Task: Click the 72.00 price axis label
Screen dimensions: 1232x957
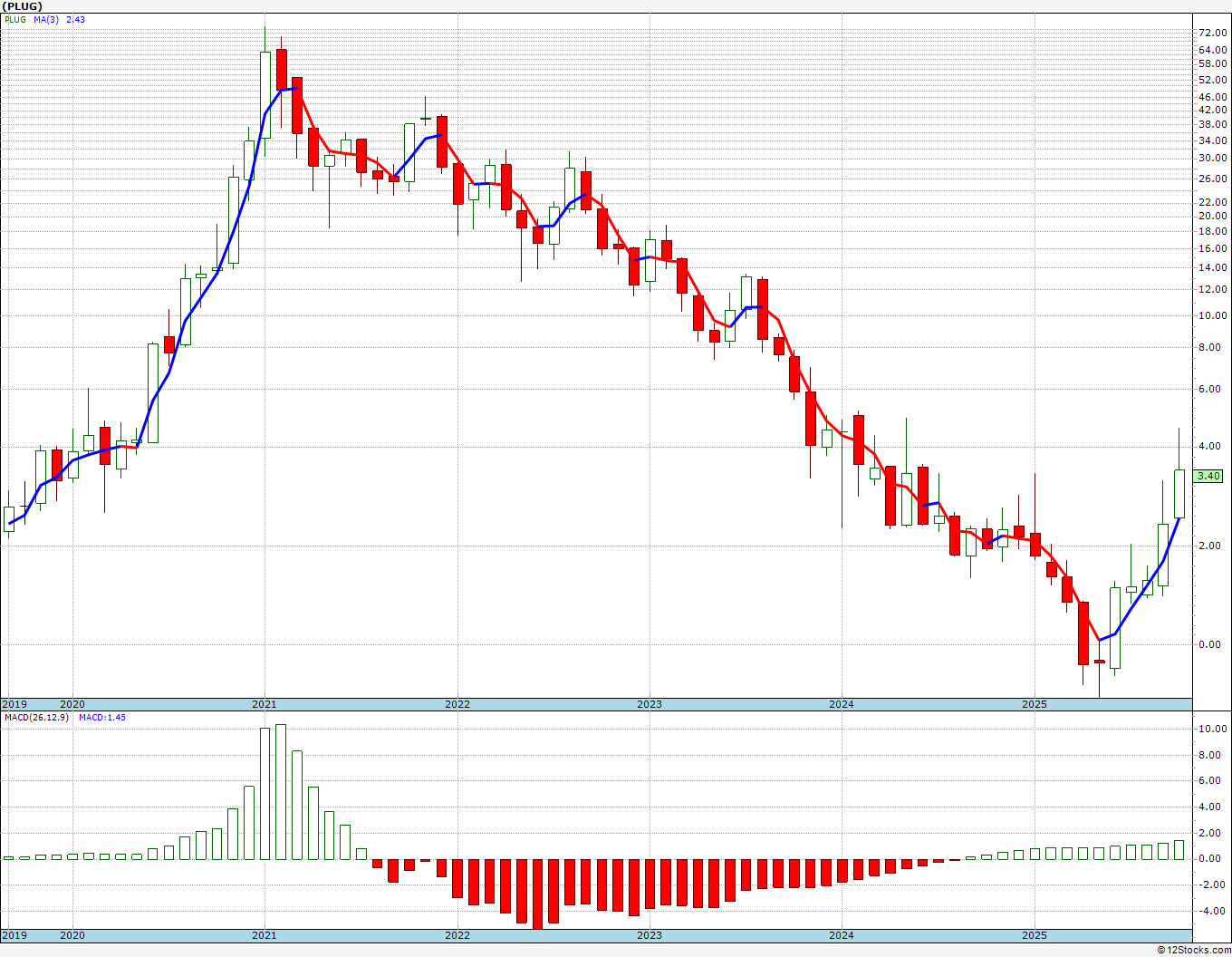Action: 1212,33
